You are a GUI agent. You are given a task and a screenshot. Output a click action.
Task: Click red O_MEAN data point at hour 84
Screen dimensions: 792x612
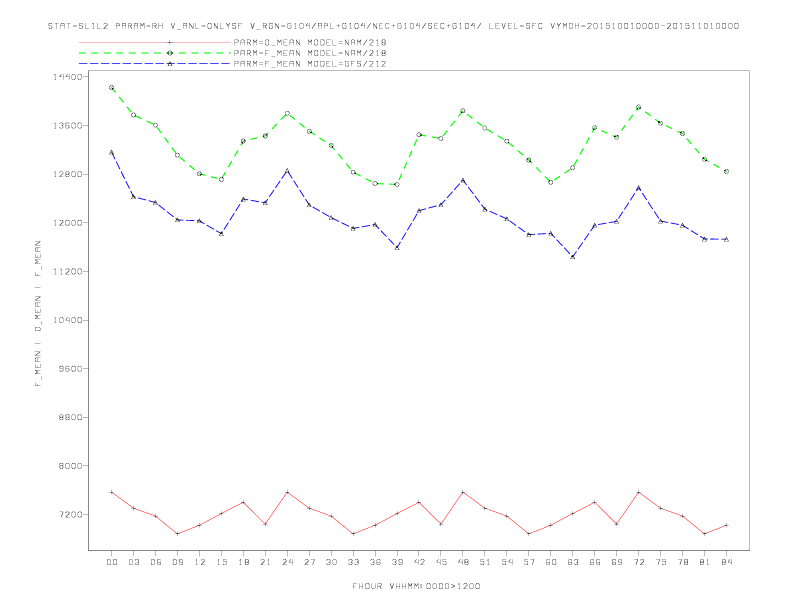(726, 526)
